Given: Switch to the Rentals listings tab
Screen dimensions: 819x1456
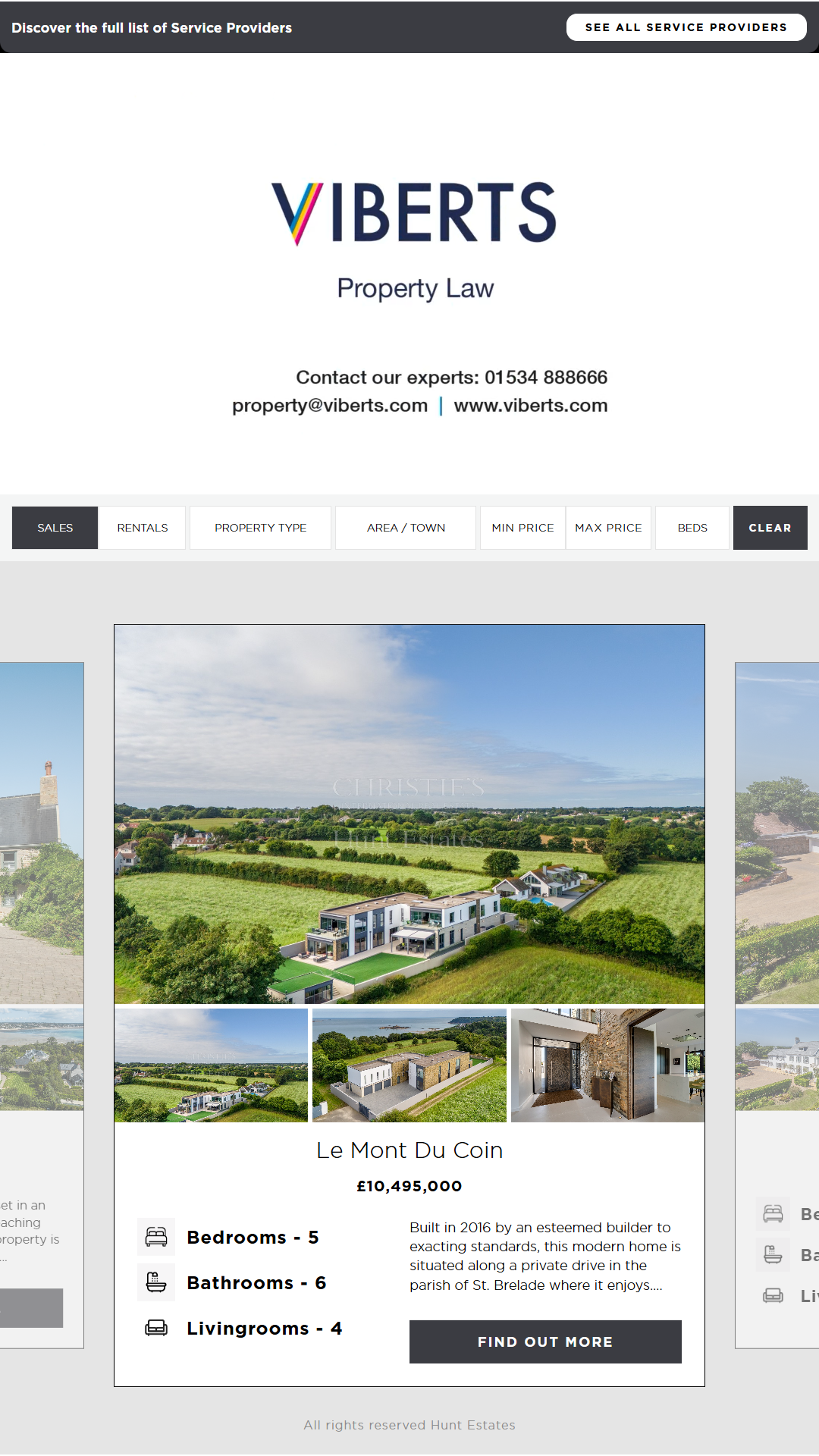Looking at the screenshot, I should (143, 528).
